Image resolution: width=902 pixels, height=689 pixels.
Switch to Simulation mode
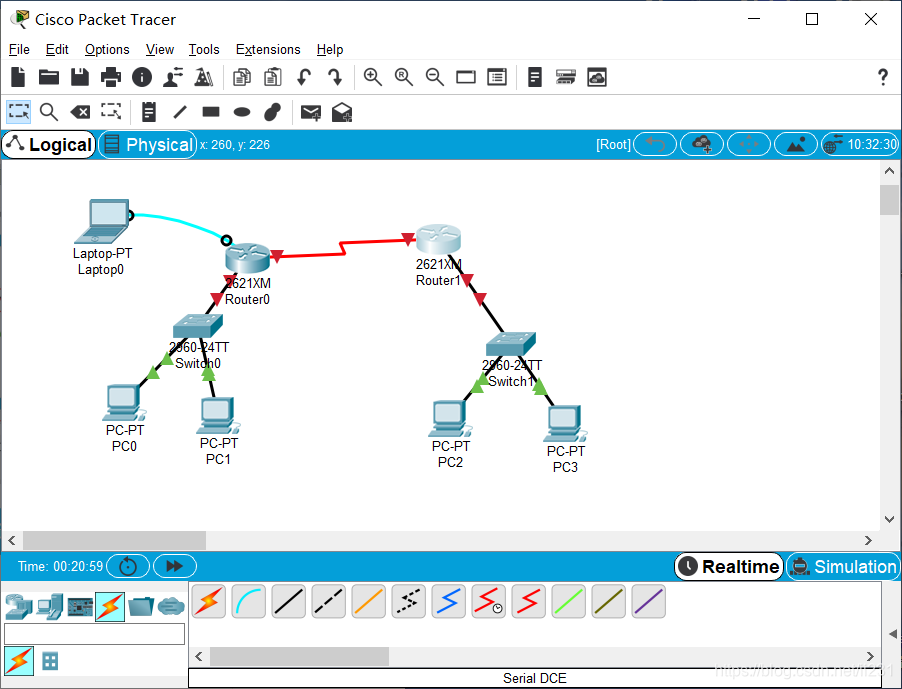click(x=843, y=566)
